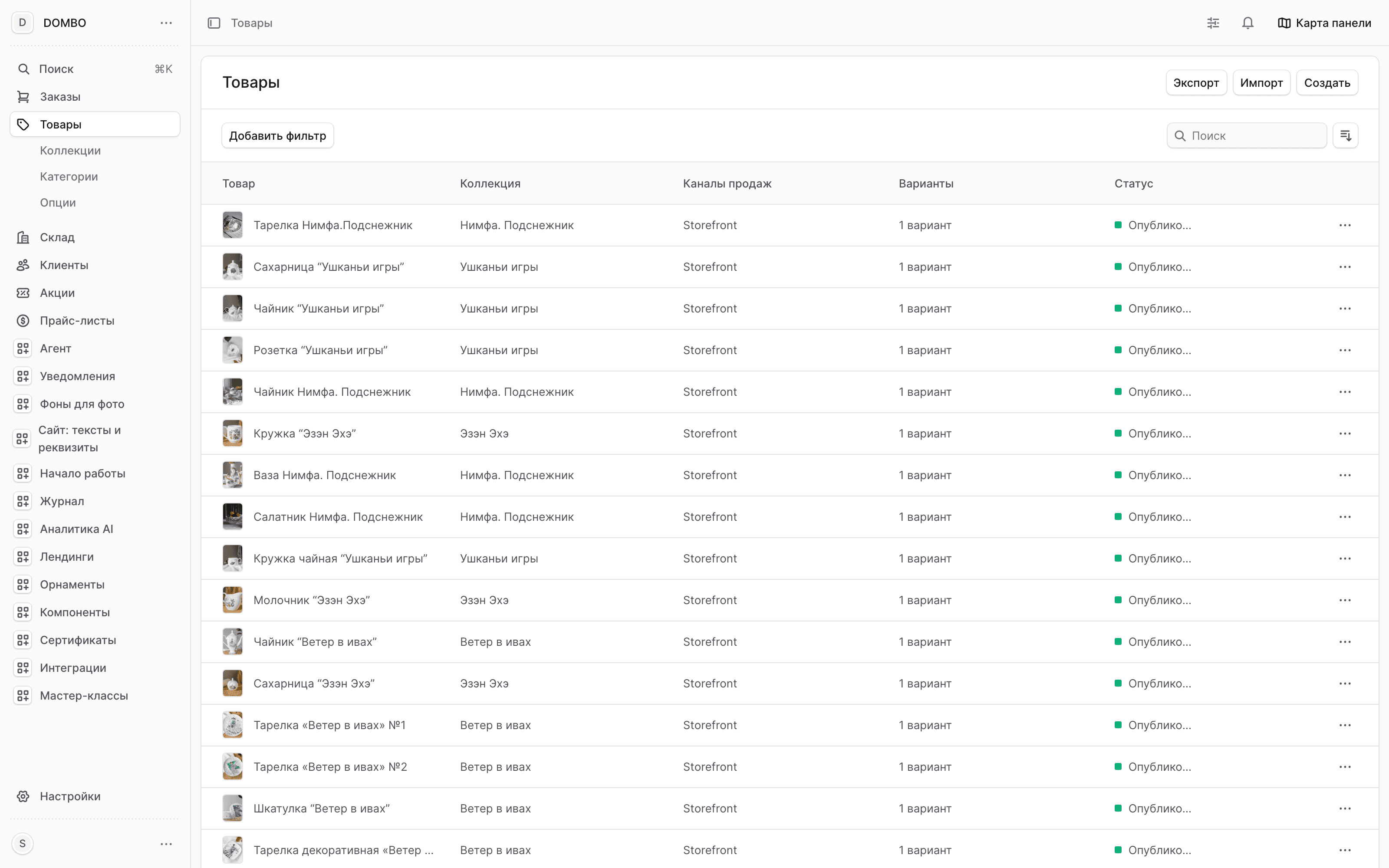
Task: Open the DOMBO store options menu
Action: click(x=166, y=23)
